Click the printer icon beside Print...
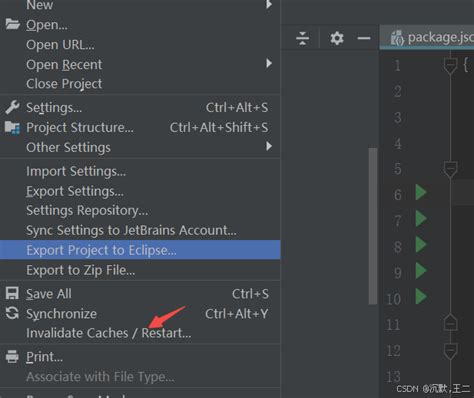The height and width of the screenshot is (398, 474). pyautogui.click(x=12, y=356)
